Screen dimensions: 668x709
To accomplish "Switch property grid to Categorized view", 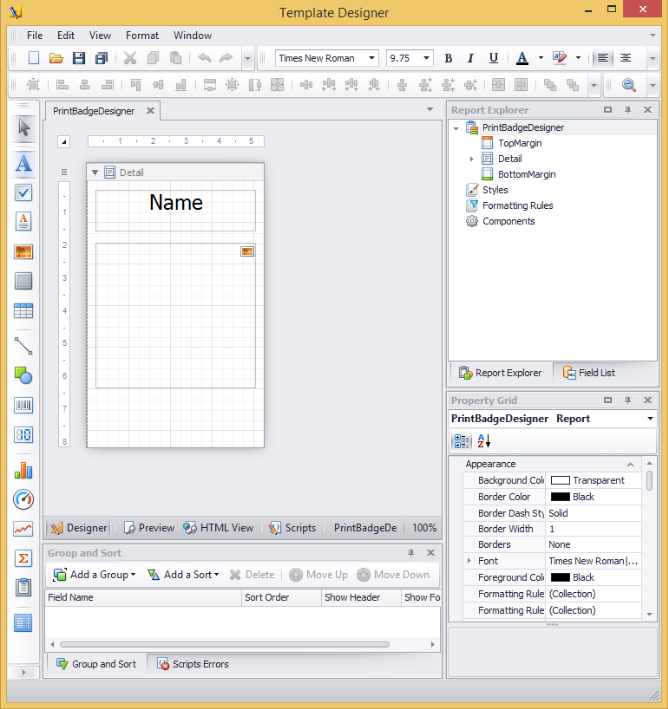I will pos(462,441).
